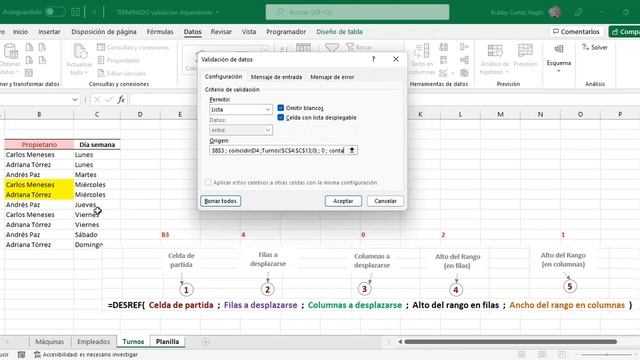Open the Turnos sheet tab
The height and width of the screenshot is (360, 640).
(133, 342)
